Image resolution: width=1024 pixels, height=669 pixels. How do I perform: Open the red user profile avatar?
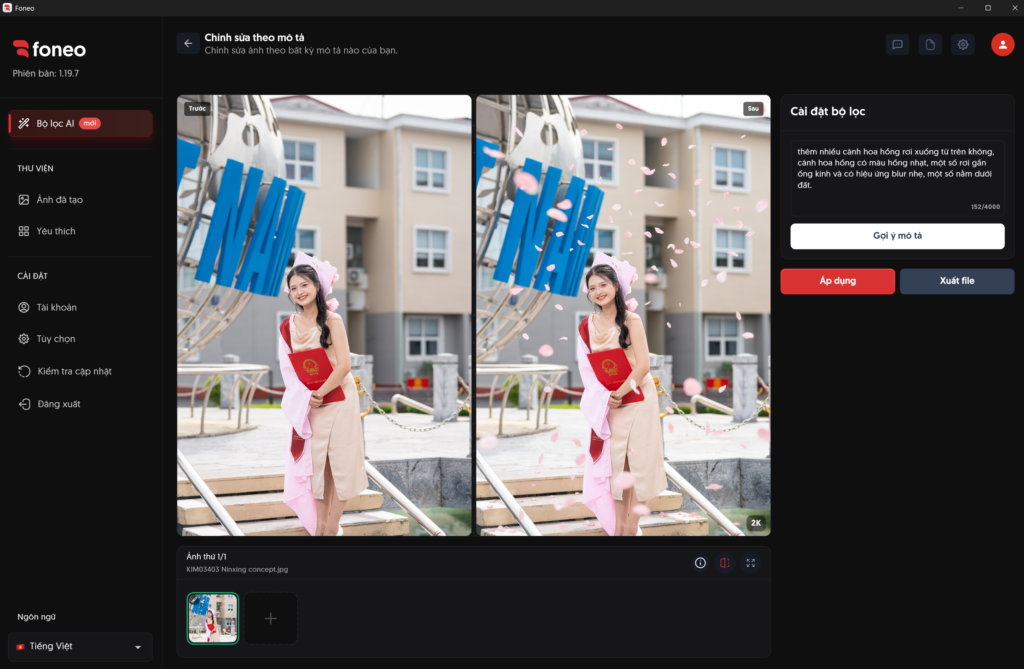[1002, 44]
